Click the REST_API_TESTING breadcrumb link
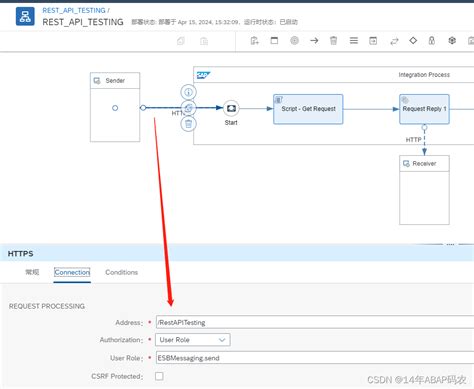 (x=74, y=10)
